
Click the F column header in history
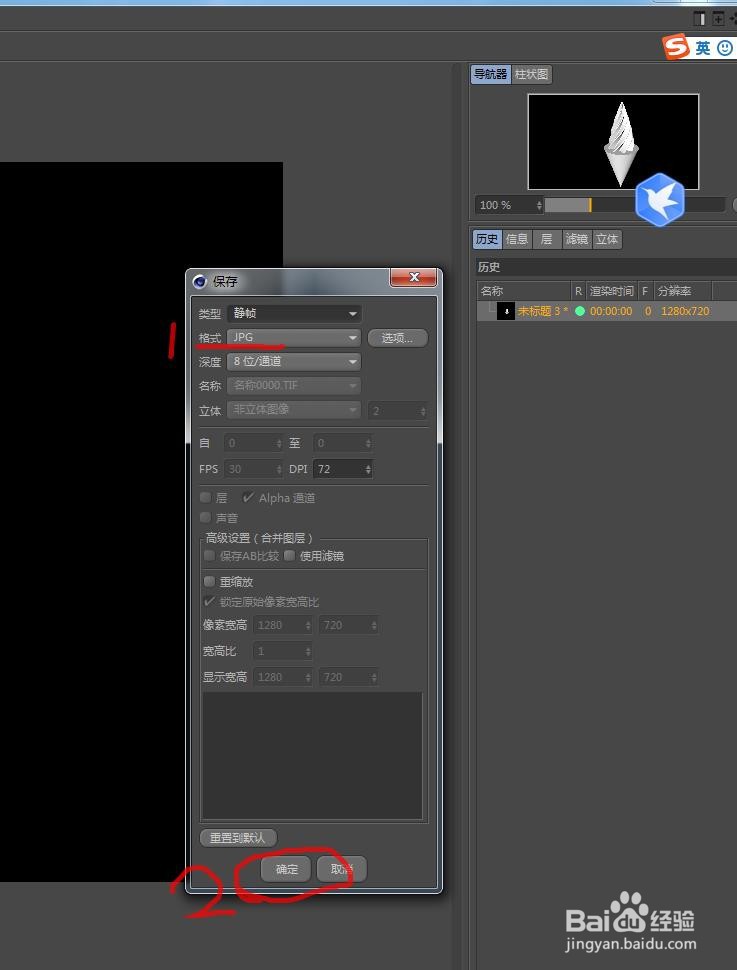click(645, 291)
